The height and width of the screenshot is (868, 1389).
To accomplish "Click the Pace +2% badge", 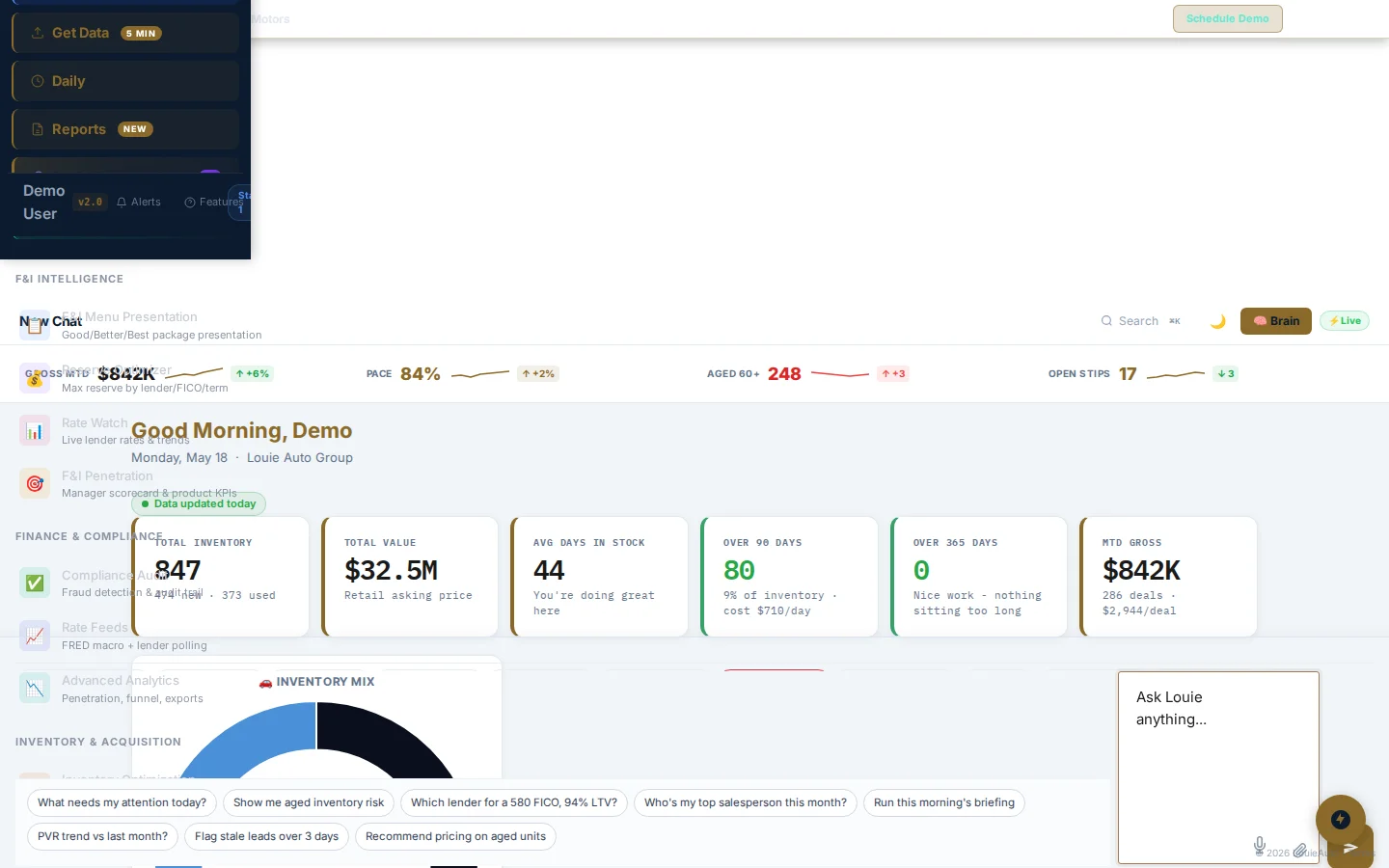I will coord(537,373).
